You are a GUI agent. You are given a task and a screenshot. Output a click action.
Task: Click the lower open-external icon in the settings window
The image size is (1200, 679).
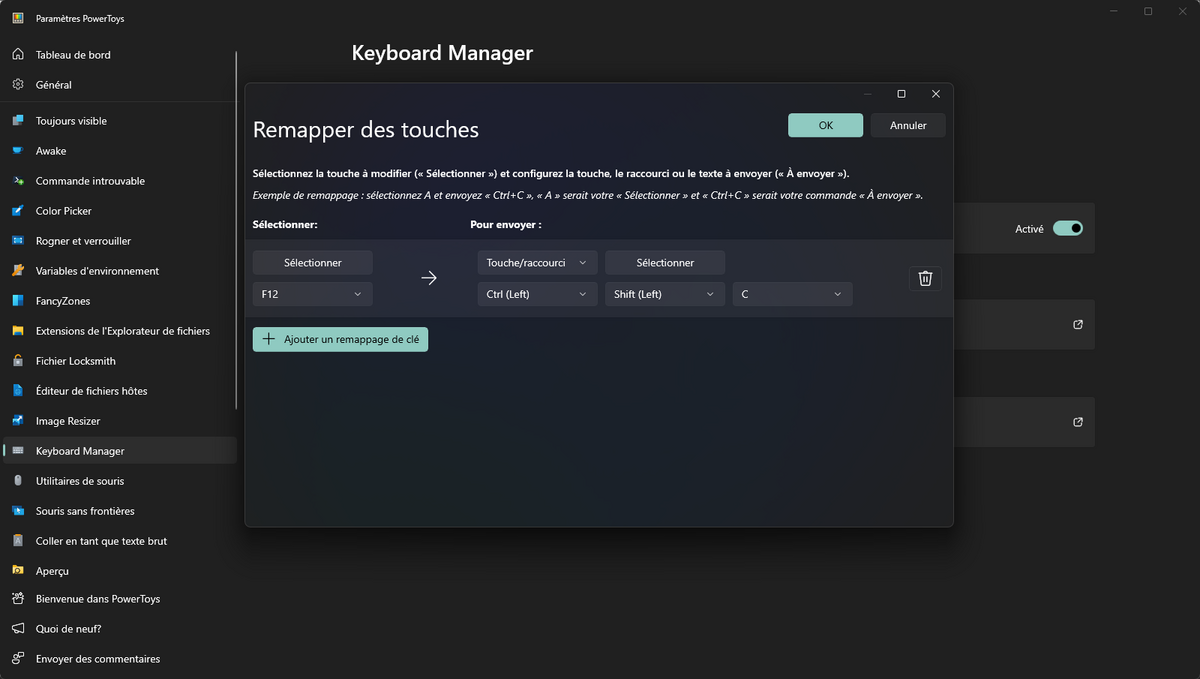click(1078, 422)
